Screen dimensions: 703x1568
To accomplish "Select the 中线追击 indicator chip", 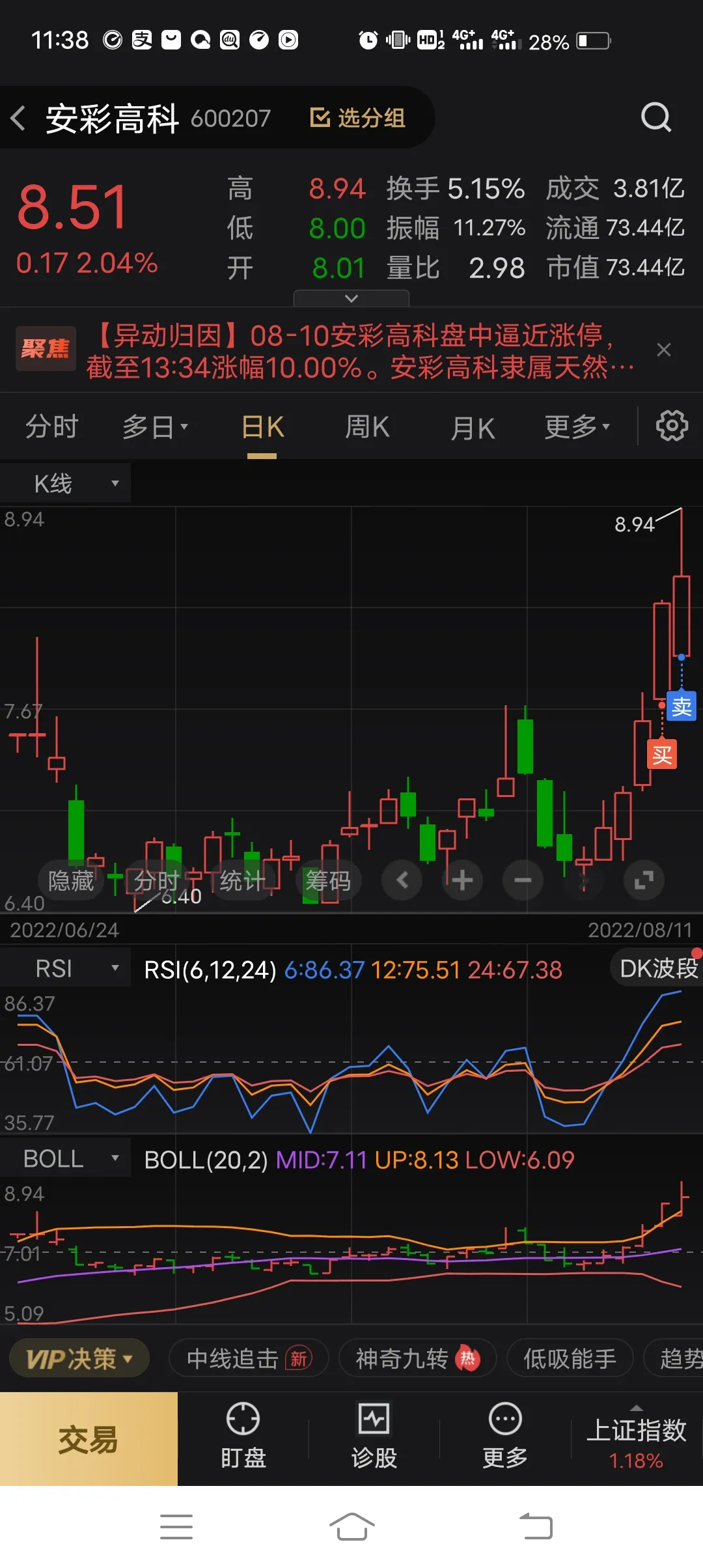I will (249, 1358).
